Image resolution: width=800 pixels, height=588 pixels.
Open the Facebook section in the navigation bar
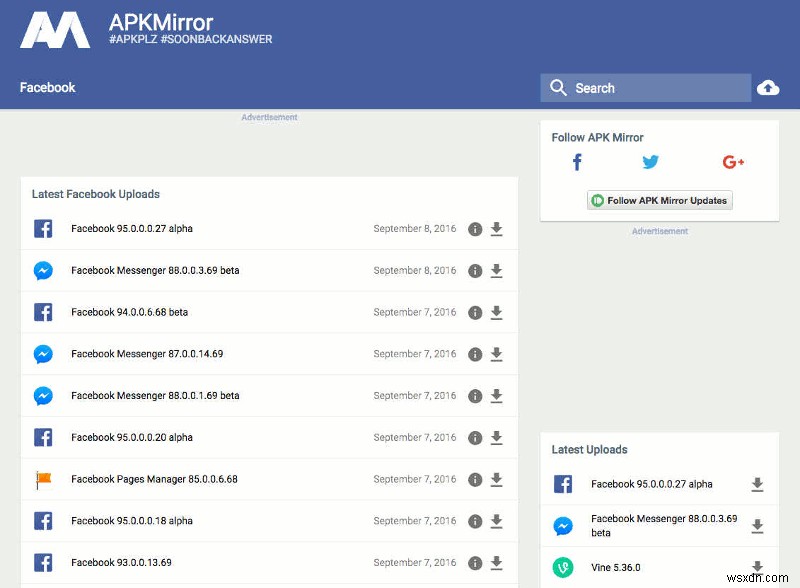tap(47, 87)
